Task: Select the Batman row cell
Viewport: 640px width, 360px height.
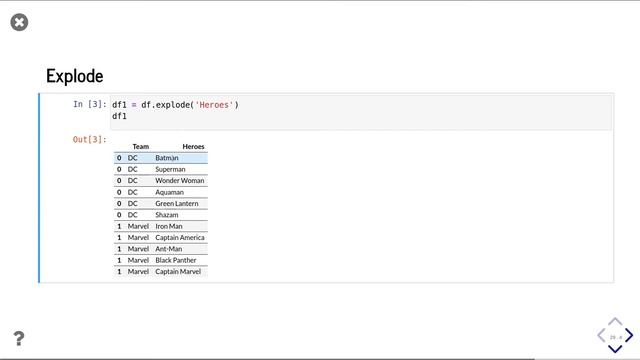Action: pos(167,158)
